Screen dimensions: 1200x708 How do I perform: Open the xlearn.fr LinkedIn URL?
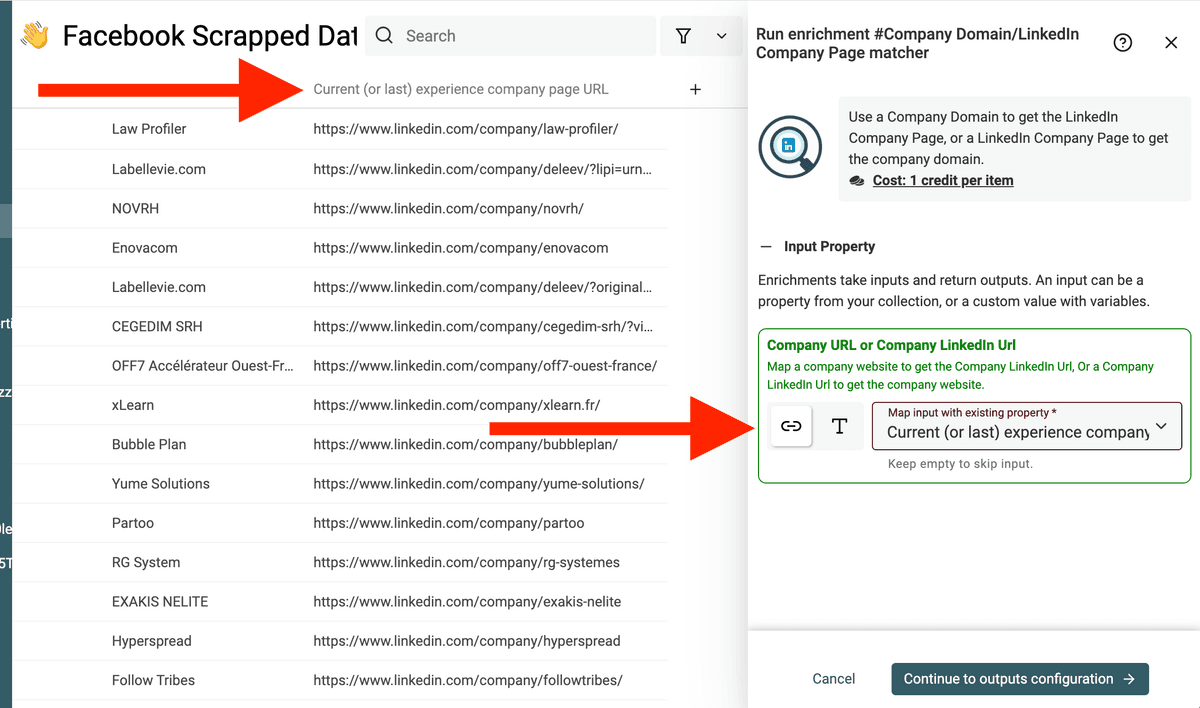tap(456, 405)
